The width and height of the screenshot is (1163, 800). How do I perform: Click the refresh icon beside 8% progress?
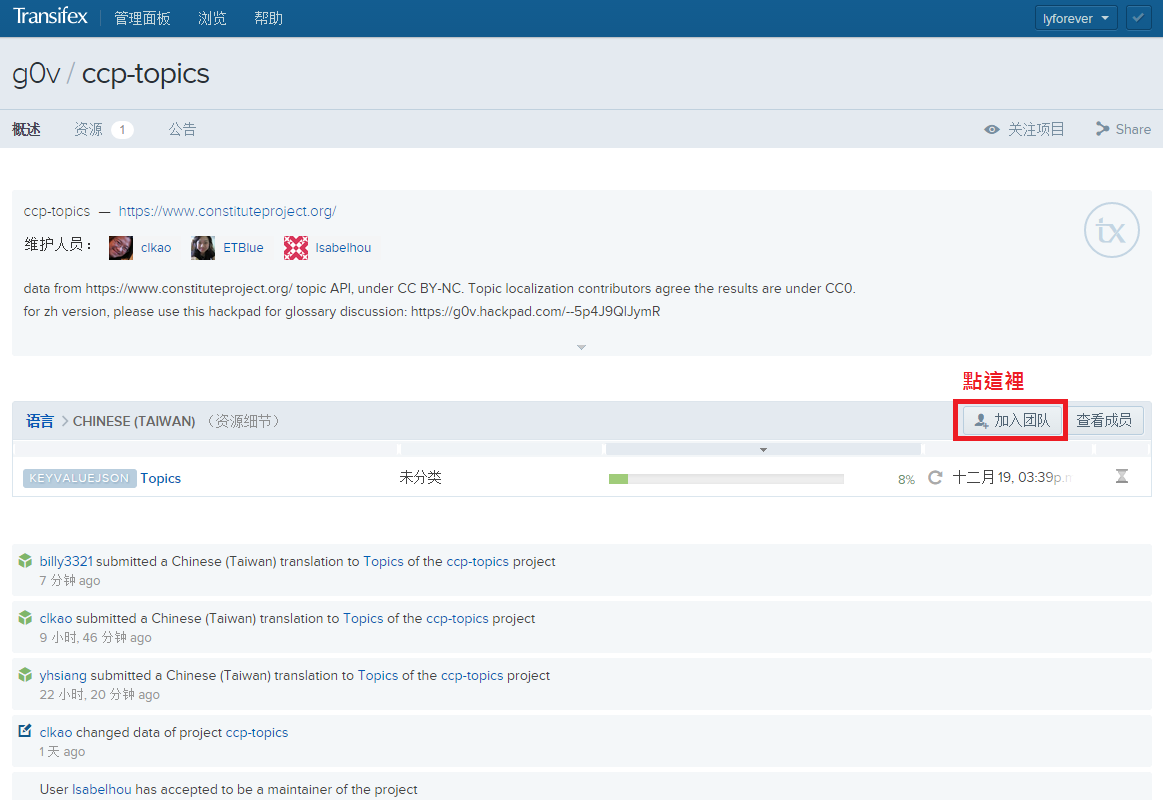(x=935, y=478)
